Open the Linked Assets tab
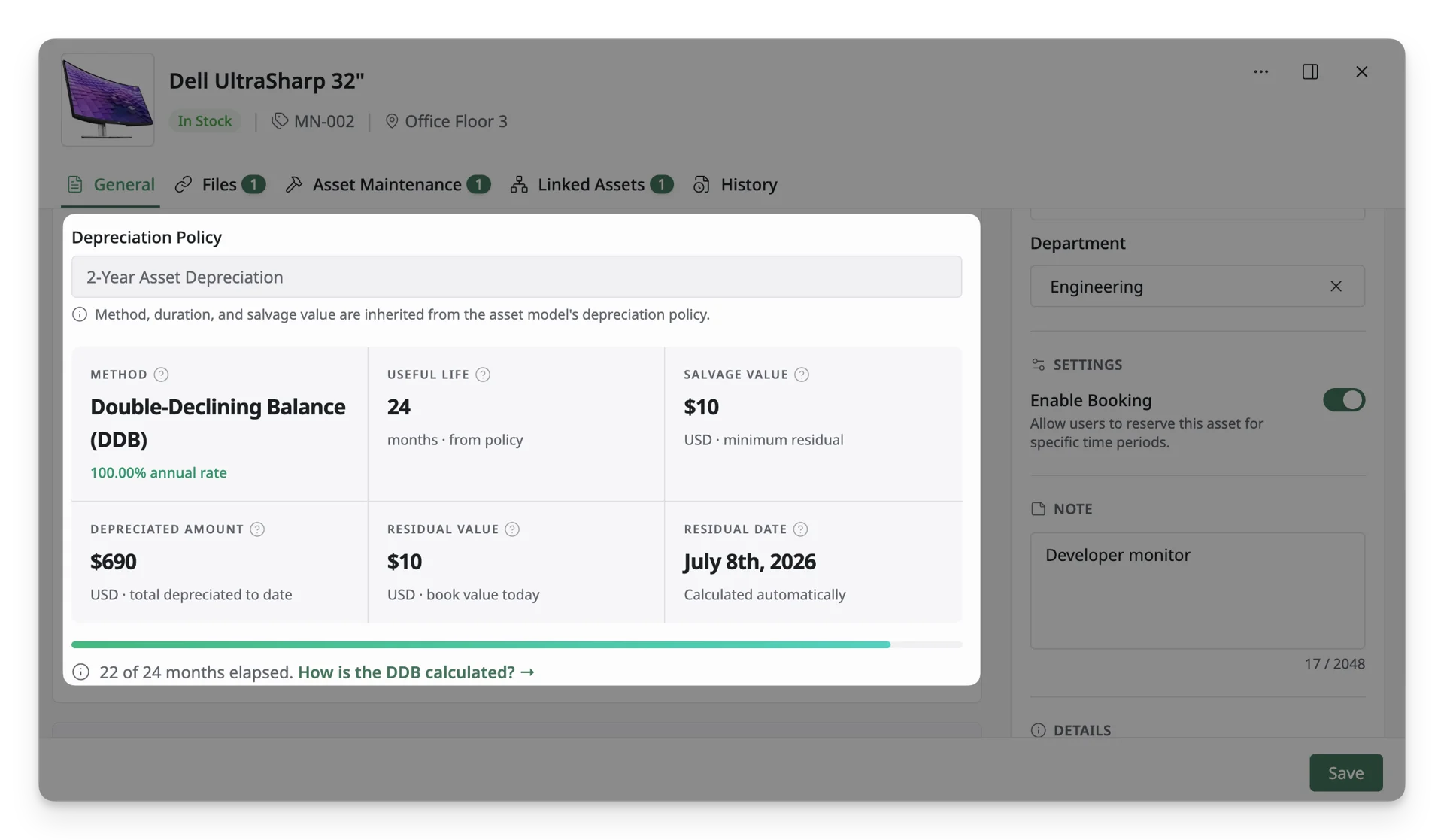 [x=591, y=184]
